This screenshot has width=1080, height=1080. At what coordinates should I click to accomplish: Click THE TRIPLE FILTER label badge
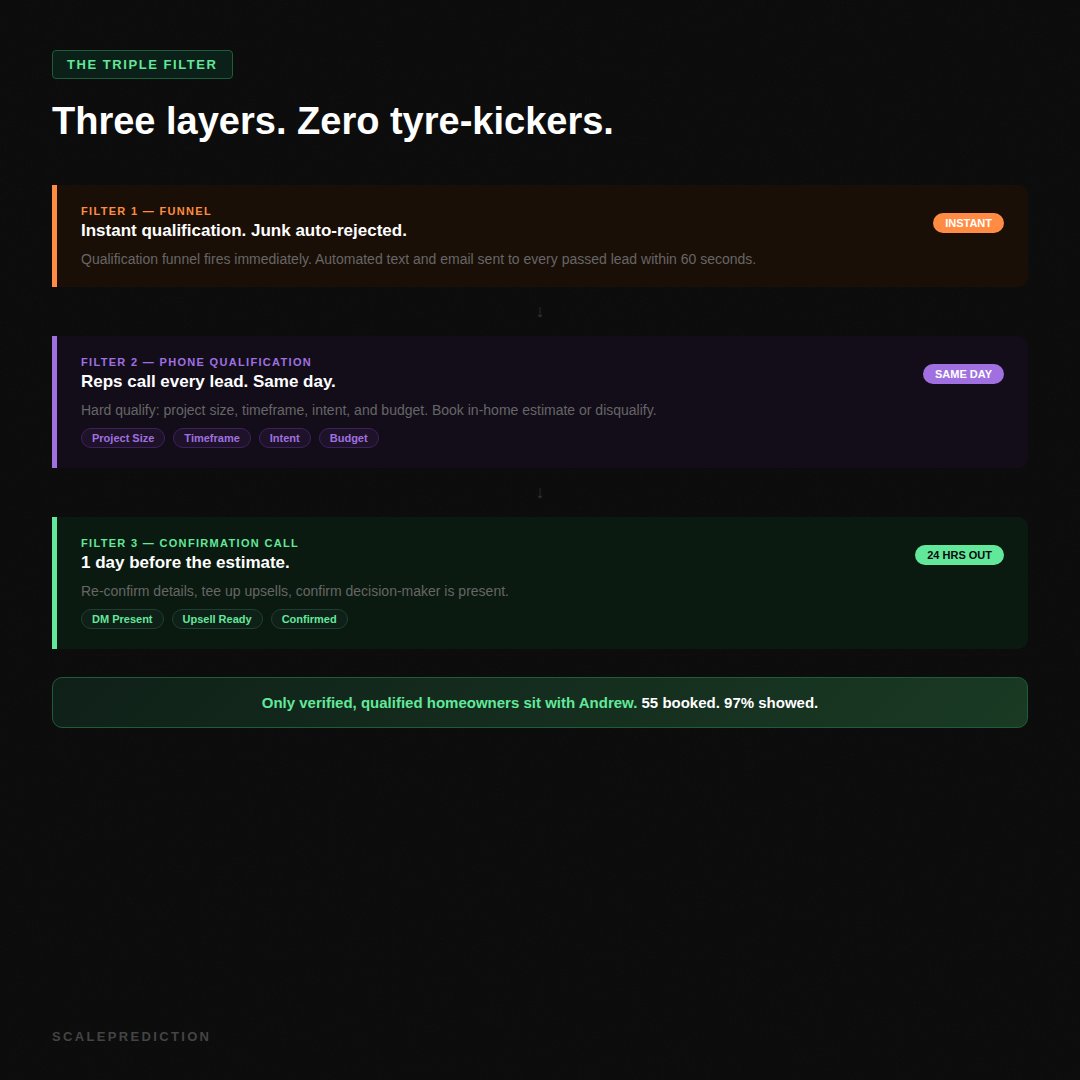142,65
